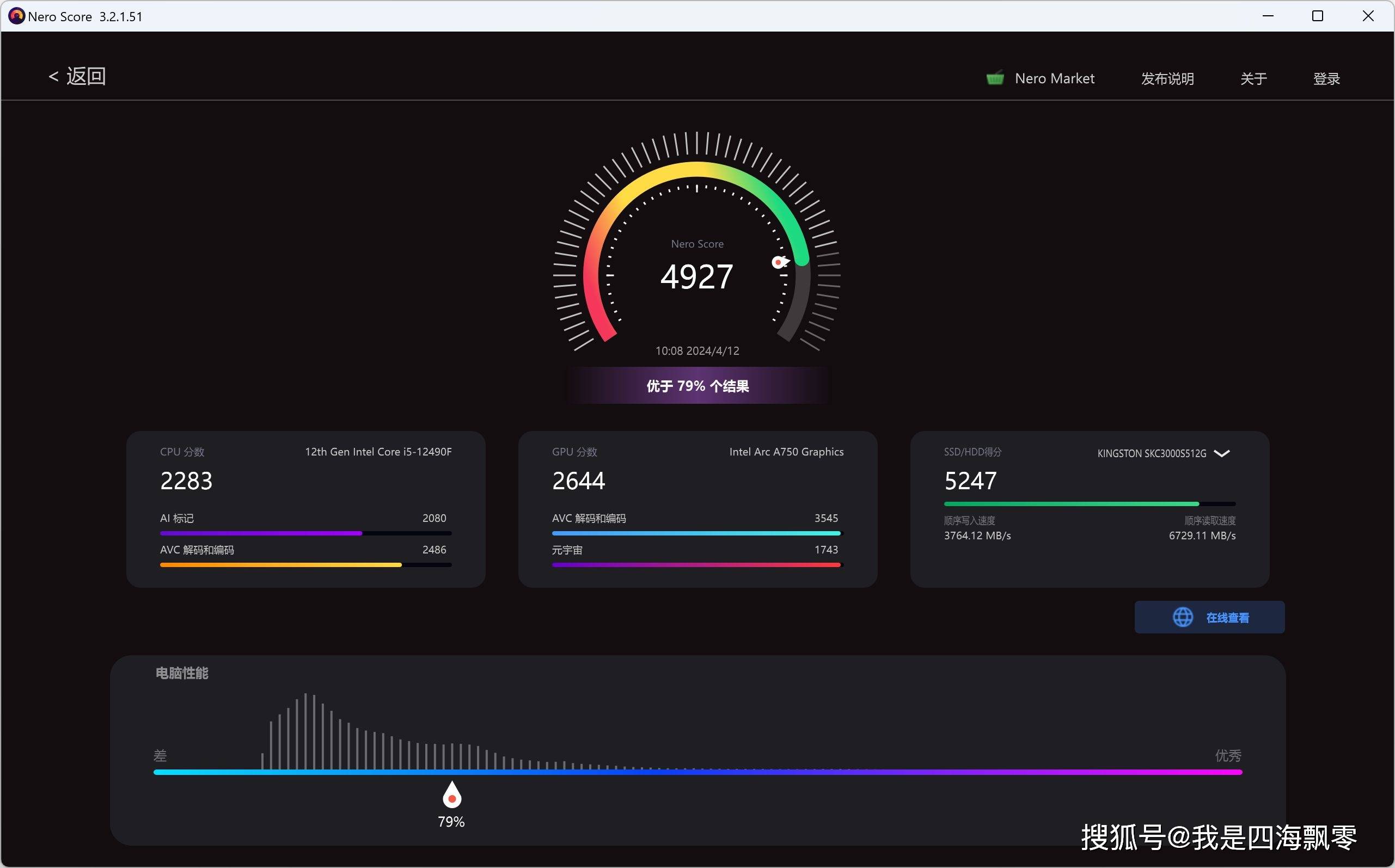
Task: Click the SSD/HDD score 5247
Action: pyautogui.click(x=971, y=481)
